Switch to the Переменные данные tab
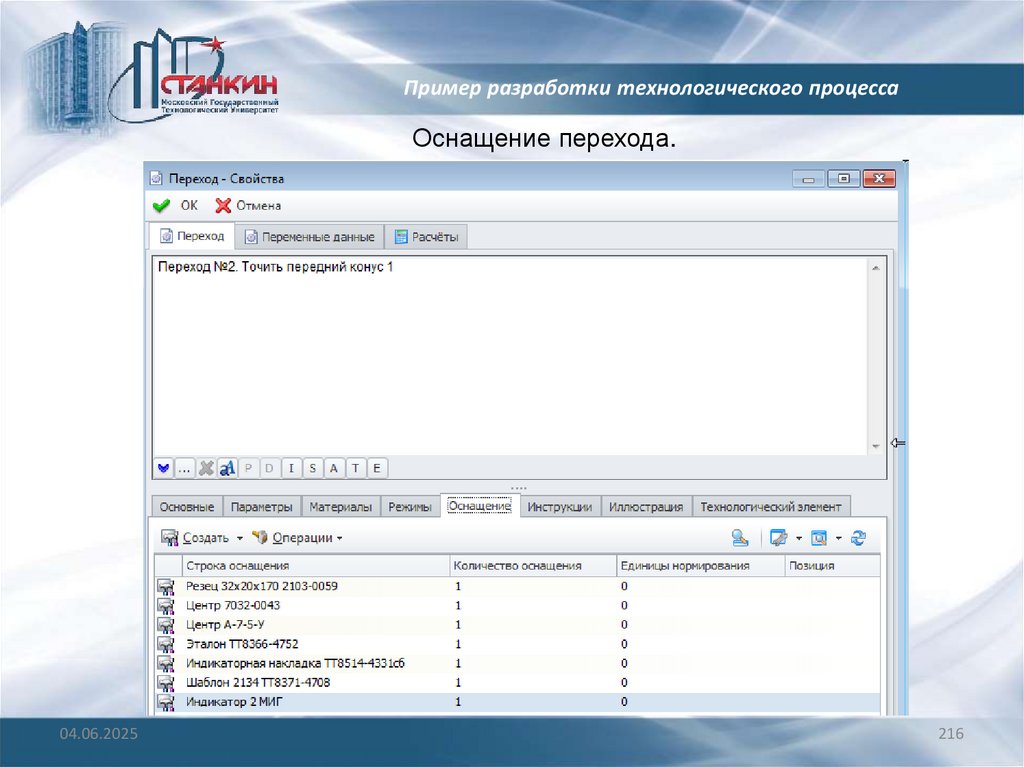Viewport: 1024px width, 767px height. (310, 237)
